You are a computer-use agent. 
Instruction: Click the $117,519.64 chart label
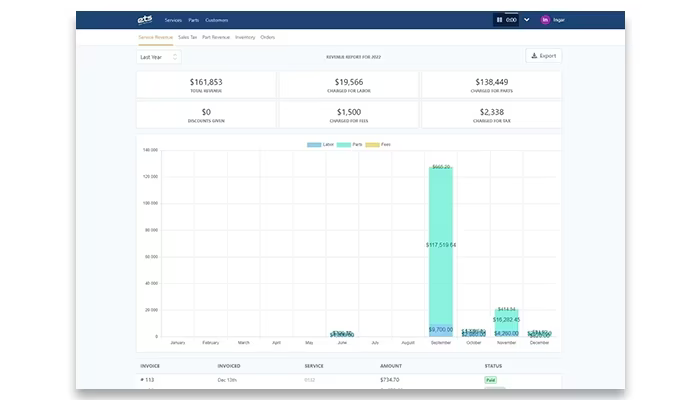coord(441,245)
